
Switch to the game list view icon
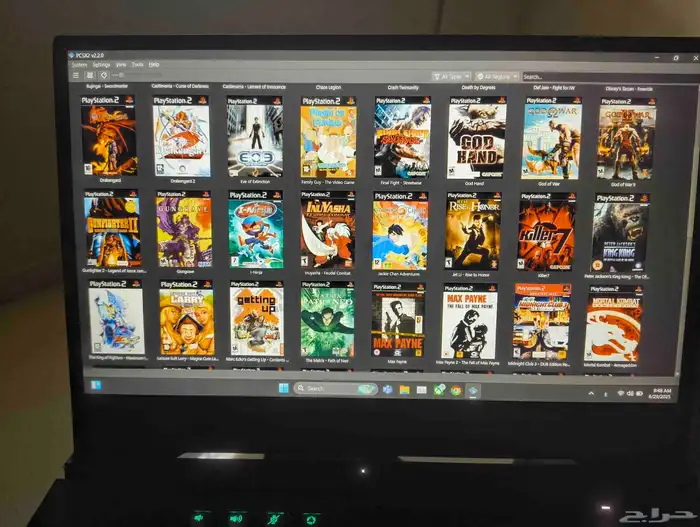[x=76, y=75]
